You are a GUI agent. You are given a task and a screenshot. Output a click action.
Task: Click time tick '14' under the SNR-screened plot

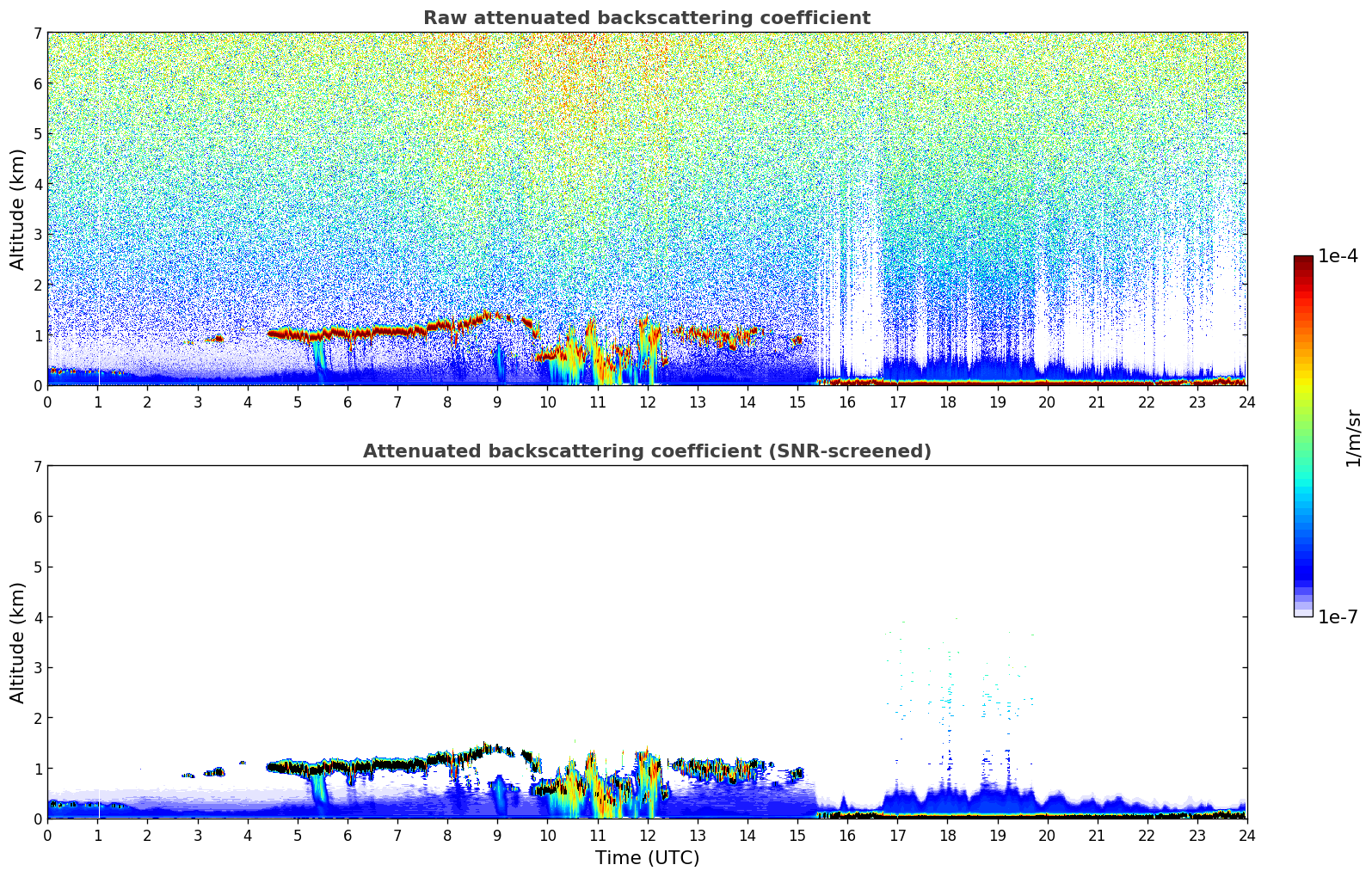[748, 836]
